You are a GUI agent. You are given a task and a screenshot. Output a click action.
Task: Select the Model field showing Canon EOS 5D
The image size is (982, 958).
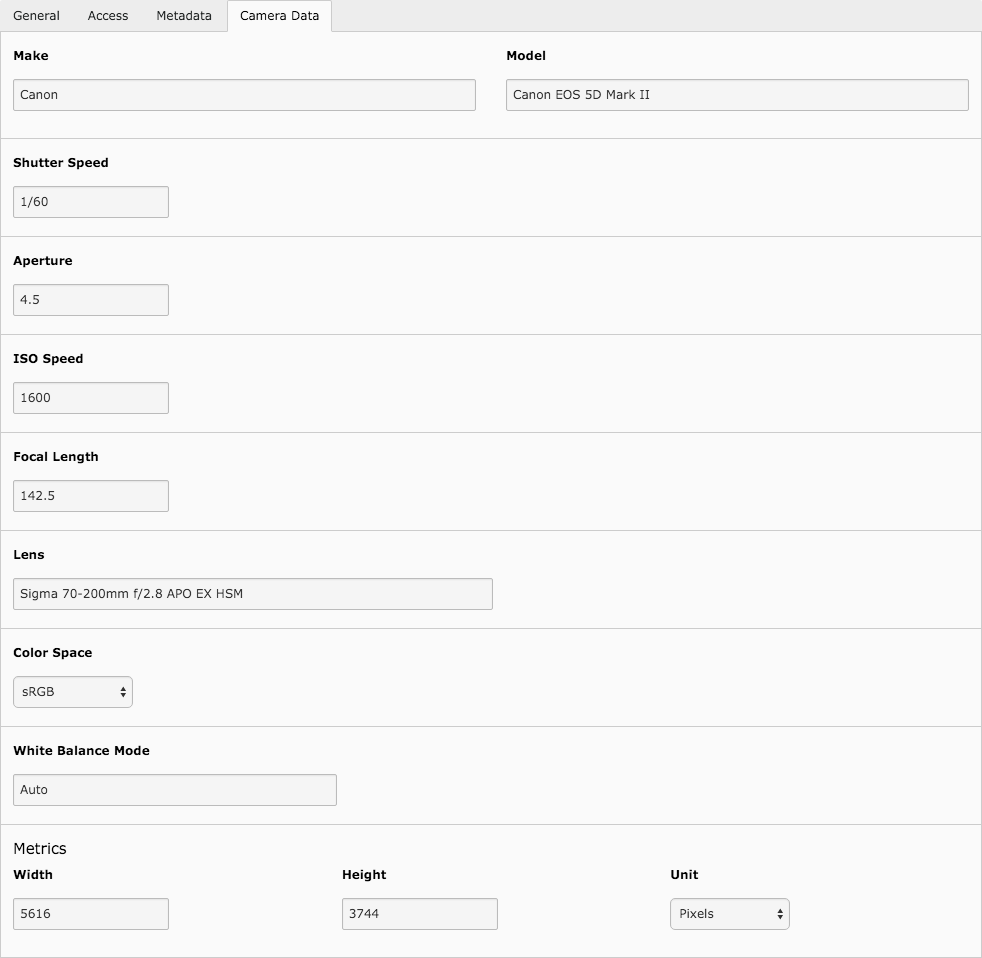click(737, 95)
